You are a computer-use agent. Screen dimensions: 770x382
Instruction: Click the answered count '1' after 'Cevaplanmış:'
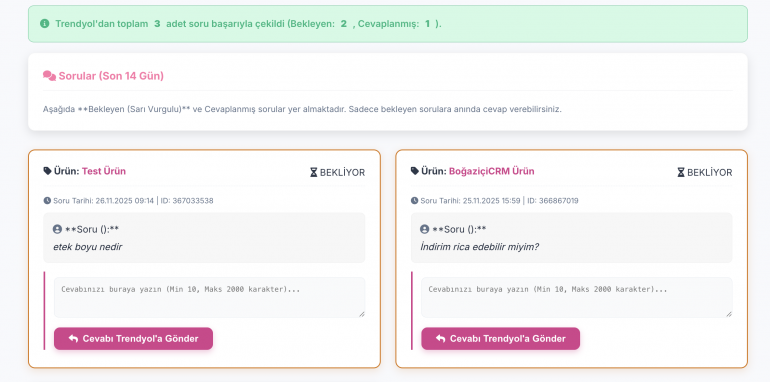tap(427, 24)
